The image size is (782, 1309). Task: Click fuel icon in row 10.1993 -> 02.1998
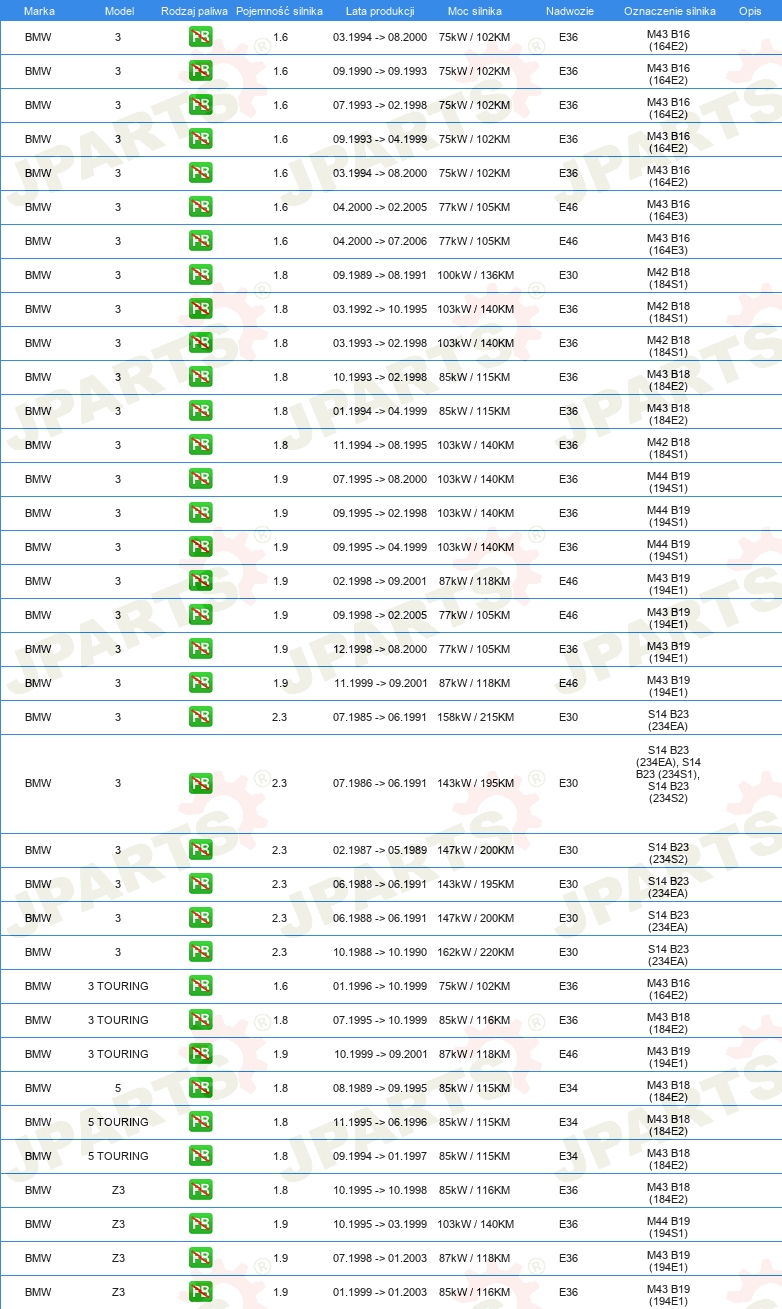200,377
